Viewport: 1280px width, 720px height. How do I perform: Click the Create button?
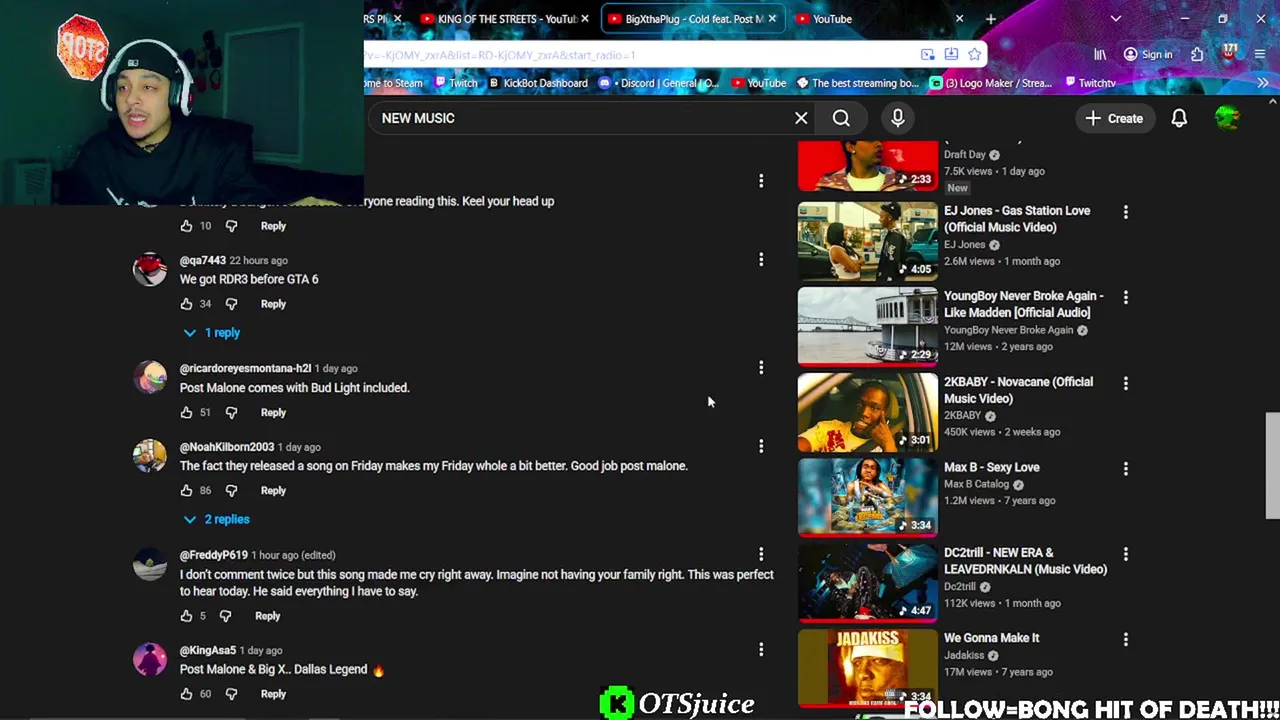coord(1114,118)
